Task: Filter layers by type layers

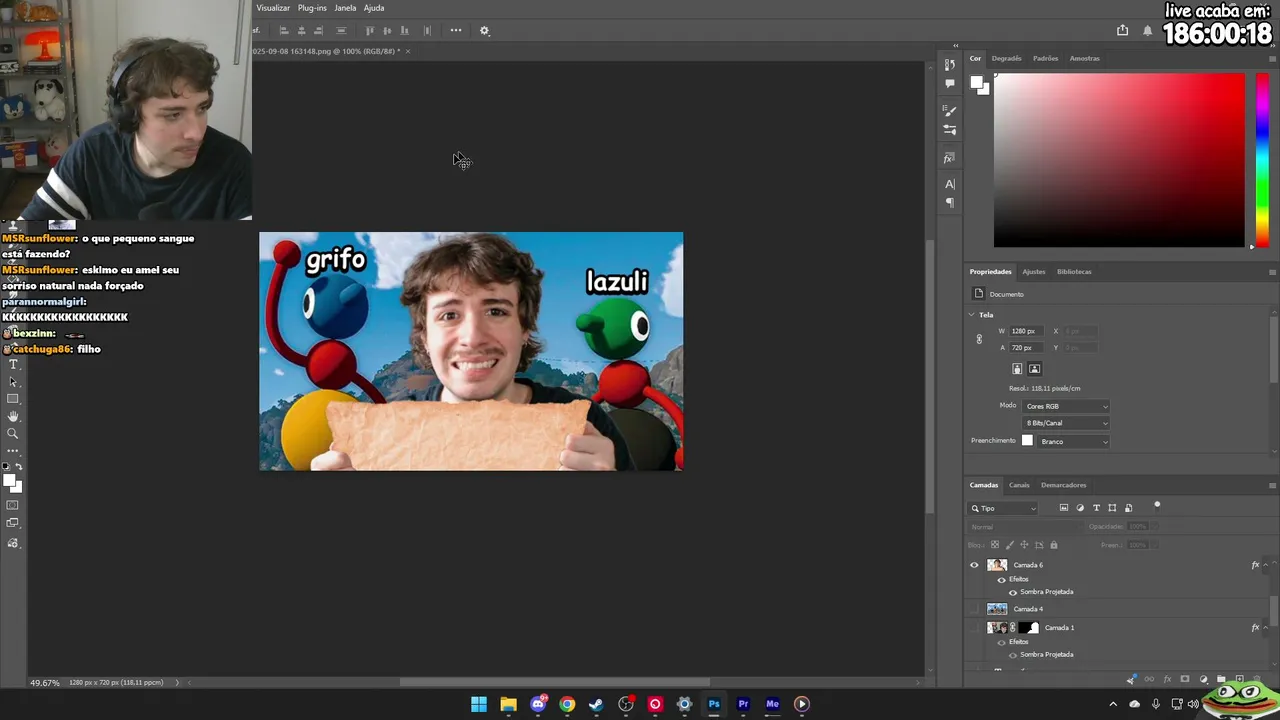Action: point(1096,508)
